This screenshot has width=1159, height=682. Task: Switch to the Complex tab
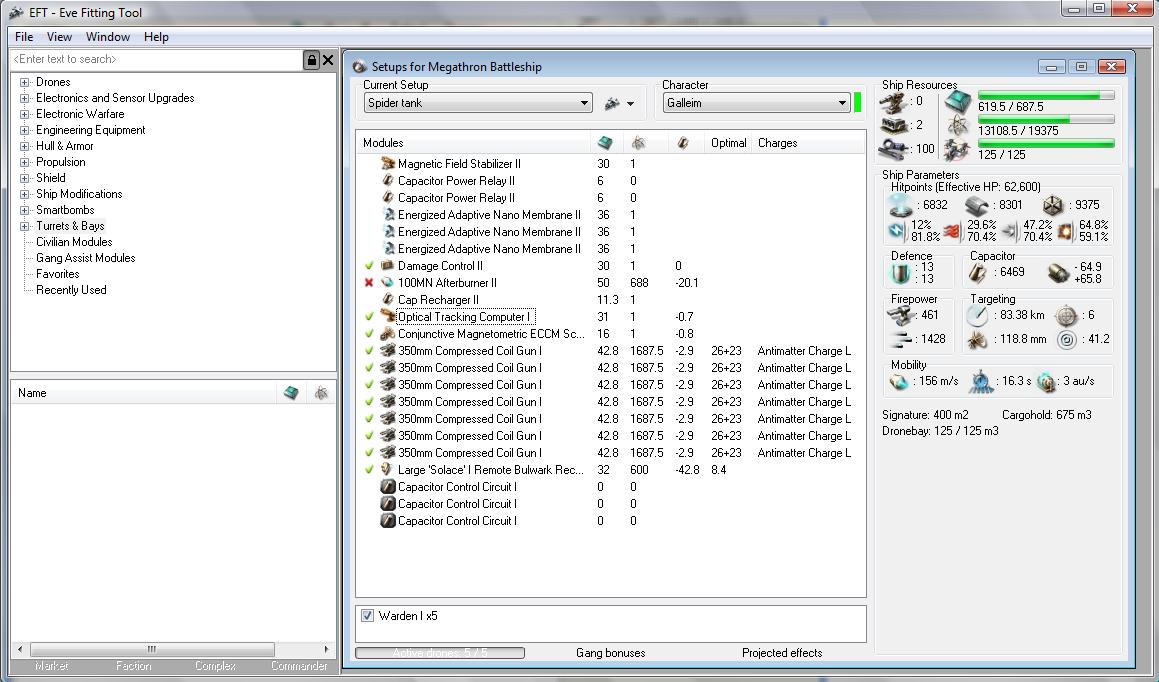click(x=215, y=666)
